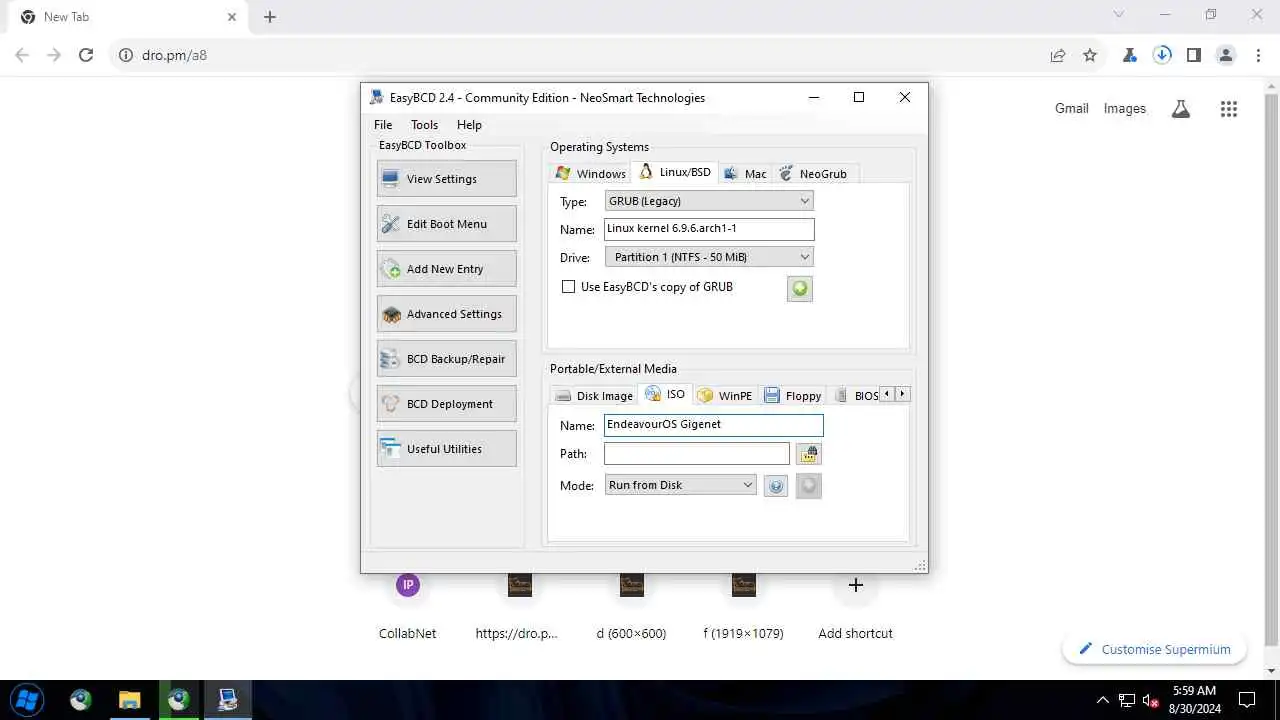
Task: Open the d (600×600) shortcut tile
Action: [631, 607]
